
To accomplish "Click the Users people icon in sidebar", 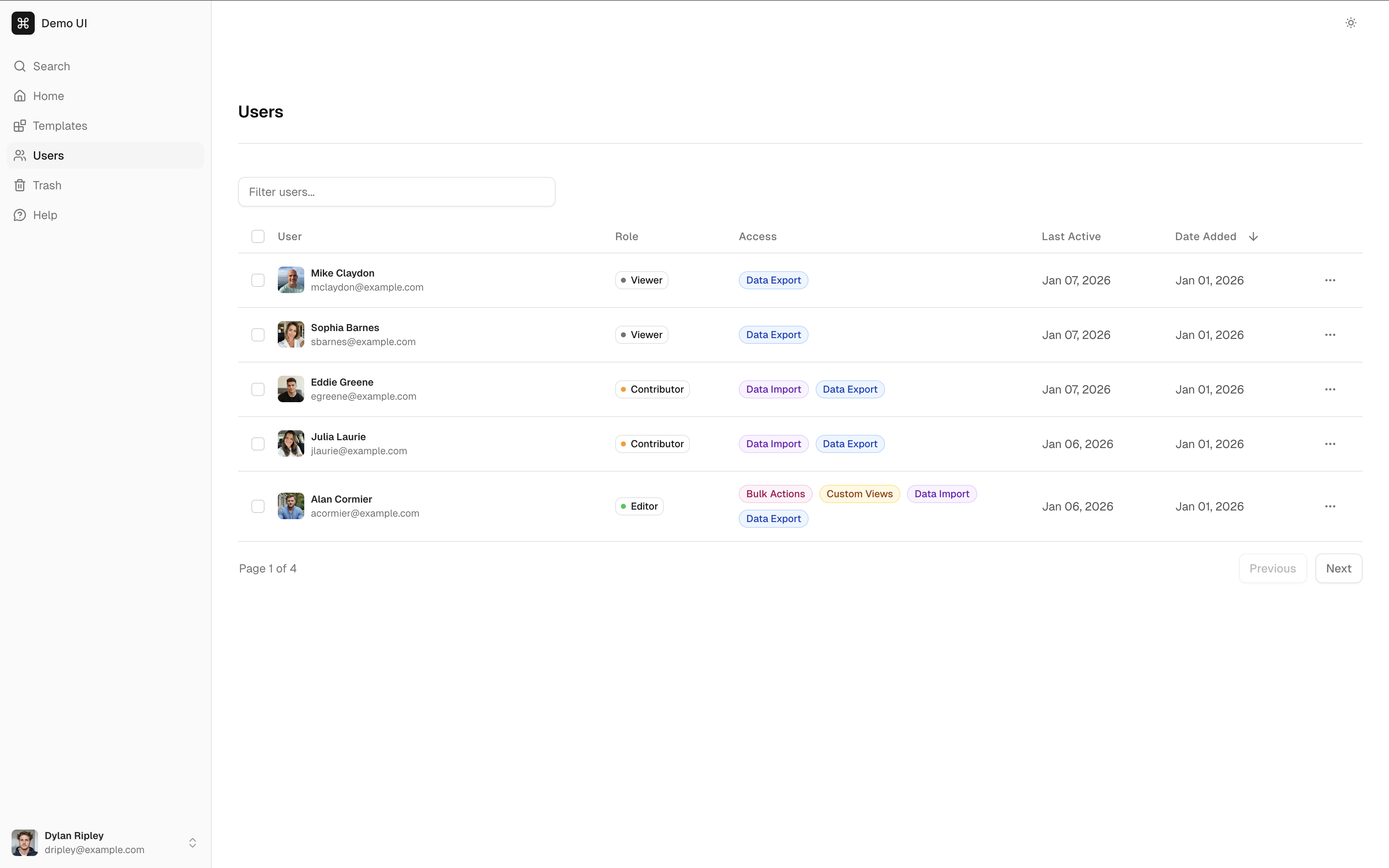I will (20, 155).
